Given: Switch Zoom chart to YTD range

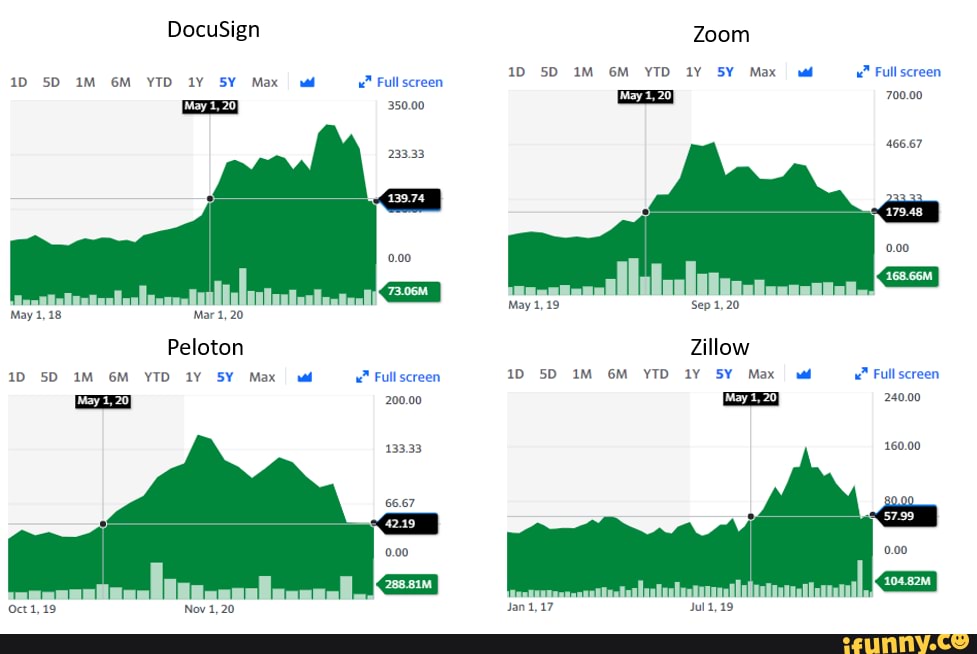Looking at the screenshot, I should [657, 72].
